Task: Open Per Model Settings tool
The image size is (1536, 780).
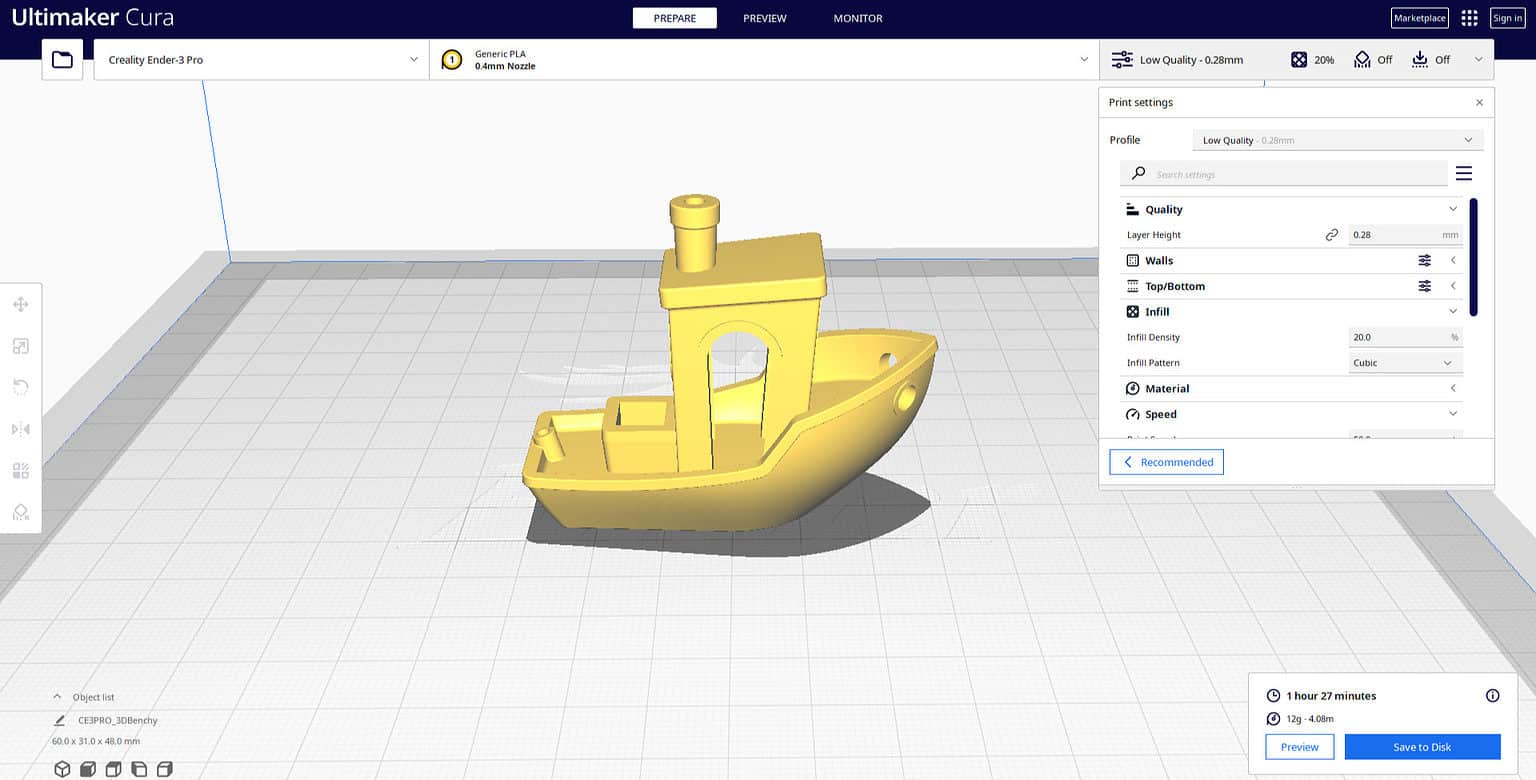Action: pyautogui.click(x=20, y=470)
